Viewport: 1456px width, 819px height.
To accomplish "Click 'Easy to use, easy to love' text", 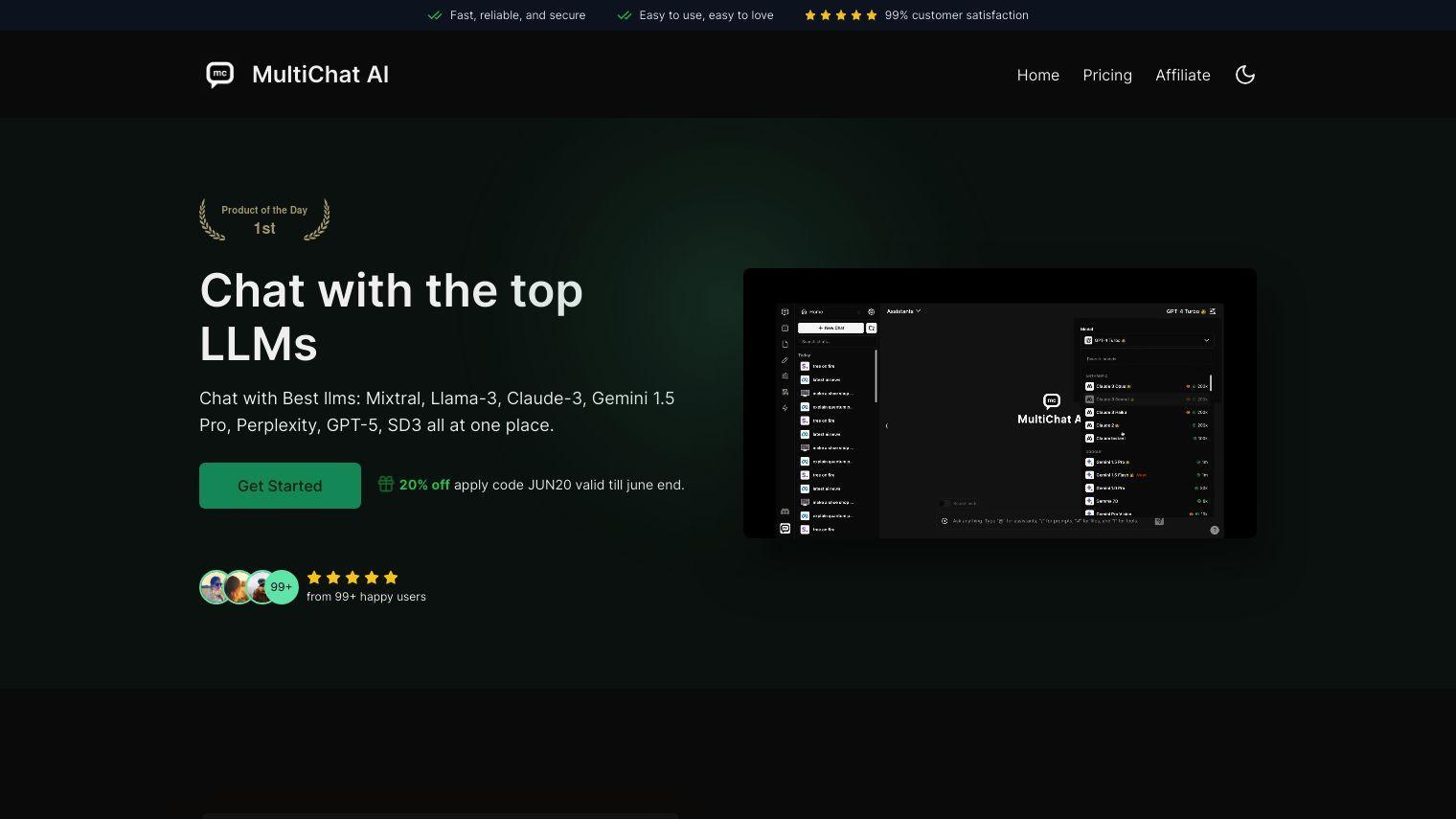I will [x=706, y=15].
